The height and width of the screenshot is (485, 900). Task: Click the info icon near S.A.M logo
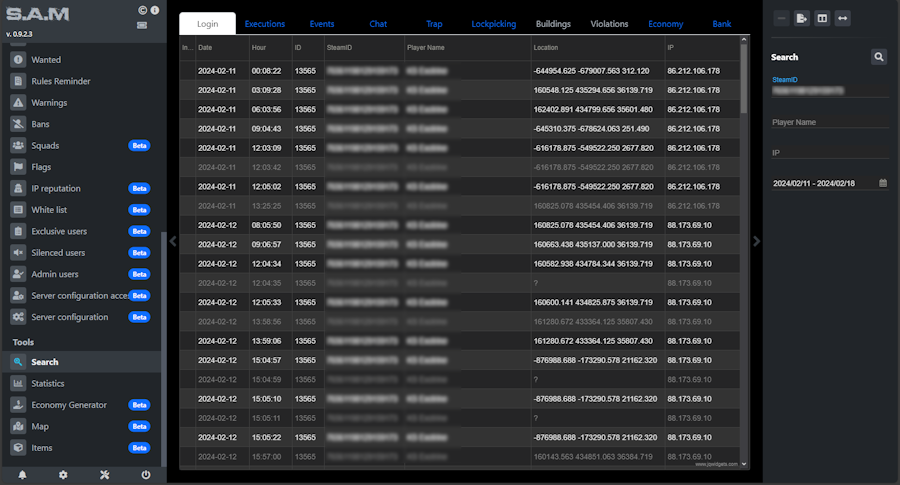[x=154, y=10]
